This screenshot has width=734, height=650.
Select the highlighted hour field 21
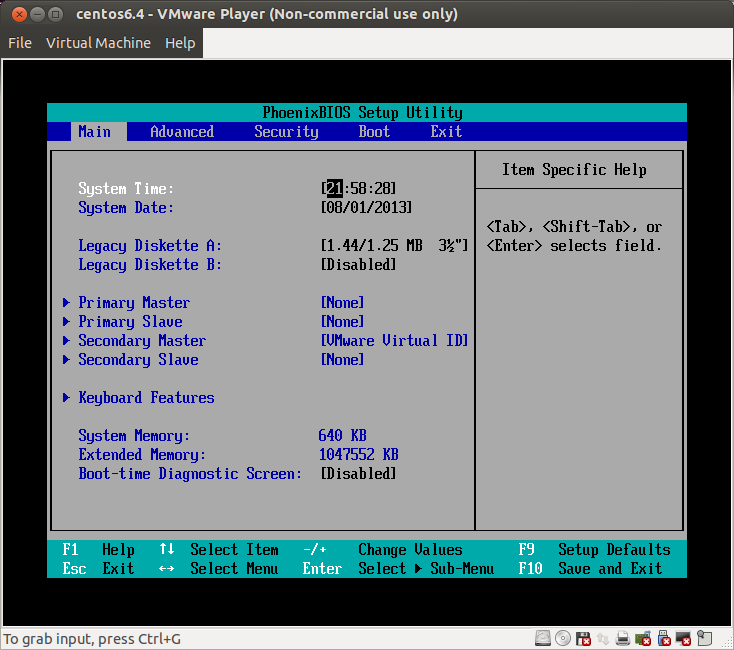pos(334,189)
